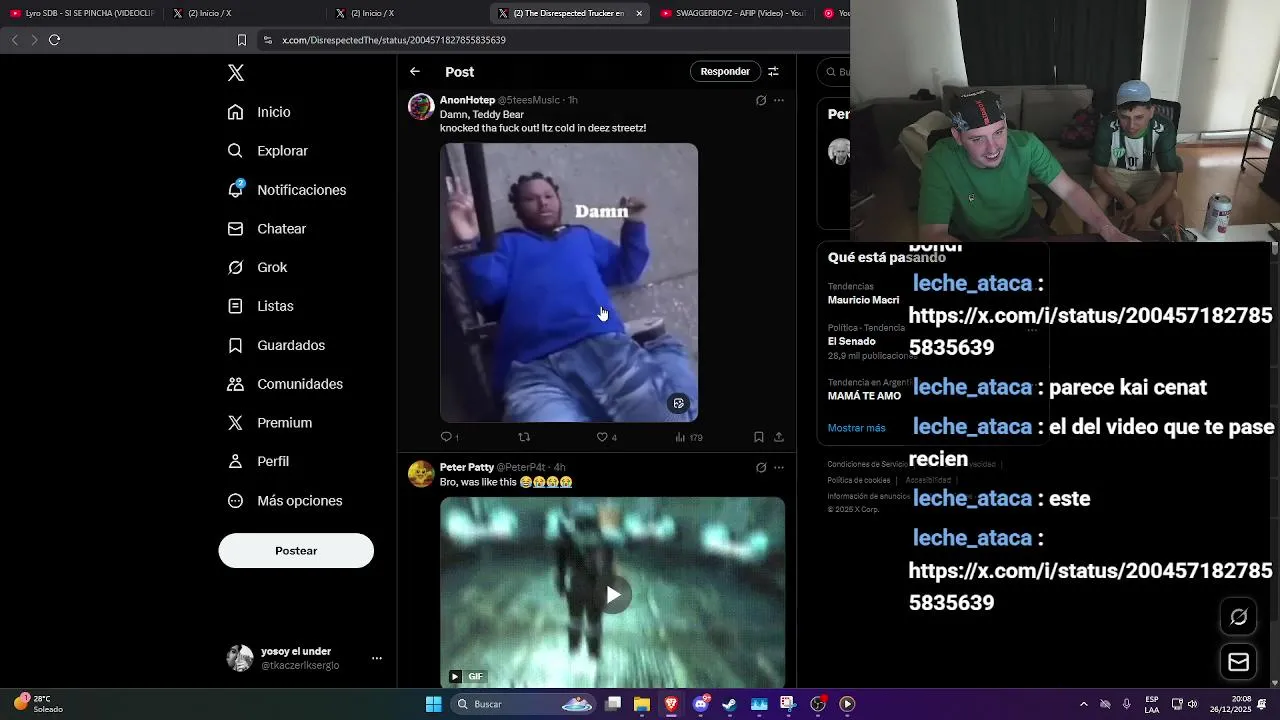Open Perfil in the sidebar
1280x720 pixels.
[259, 462]
